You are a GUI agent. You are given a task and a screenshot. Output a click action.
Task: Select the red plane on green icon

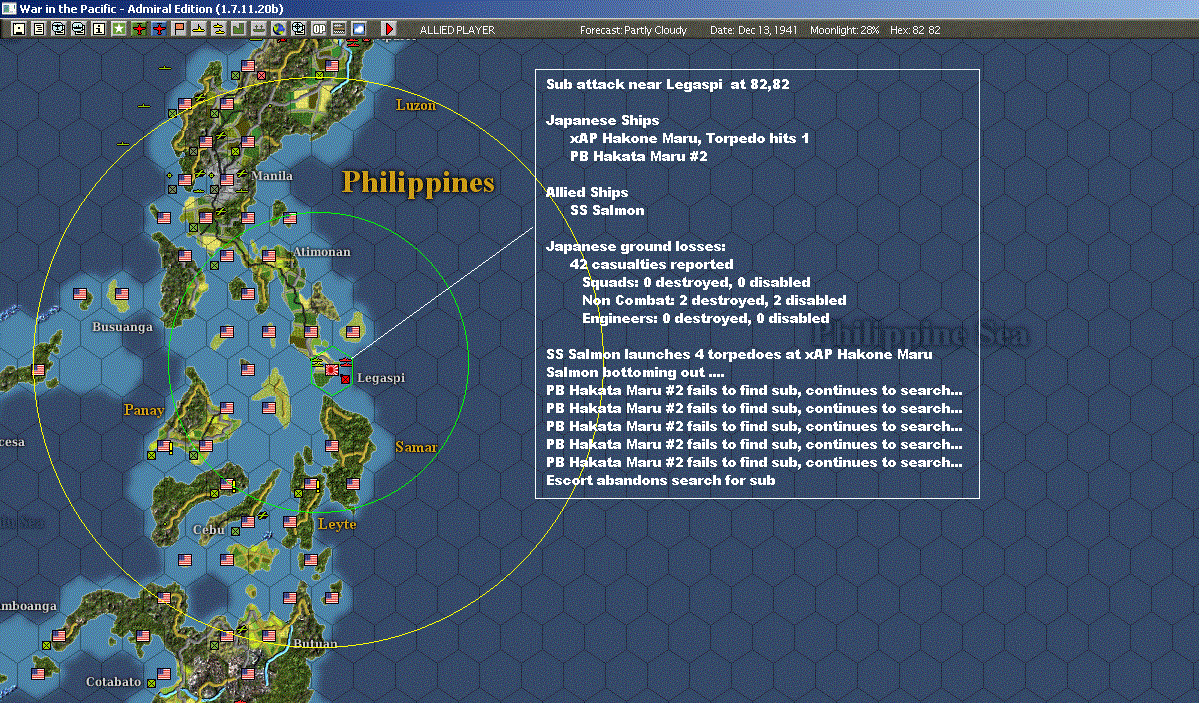139,29
